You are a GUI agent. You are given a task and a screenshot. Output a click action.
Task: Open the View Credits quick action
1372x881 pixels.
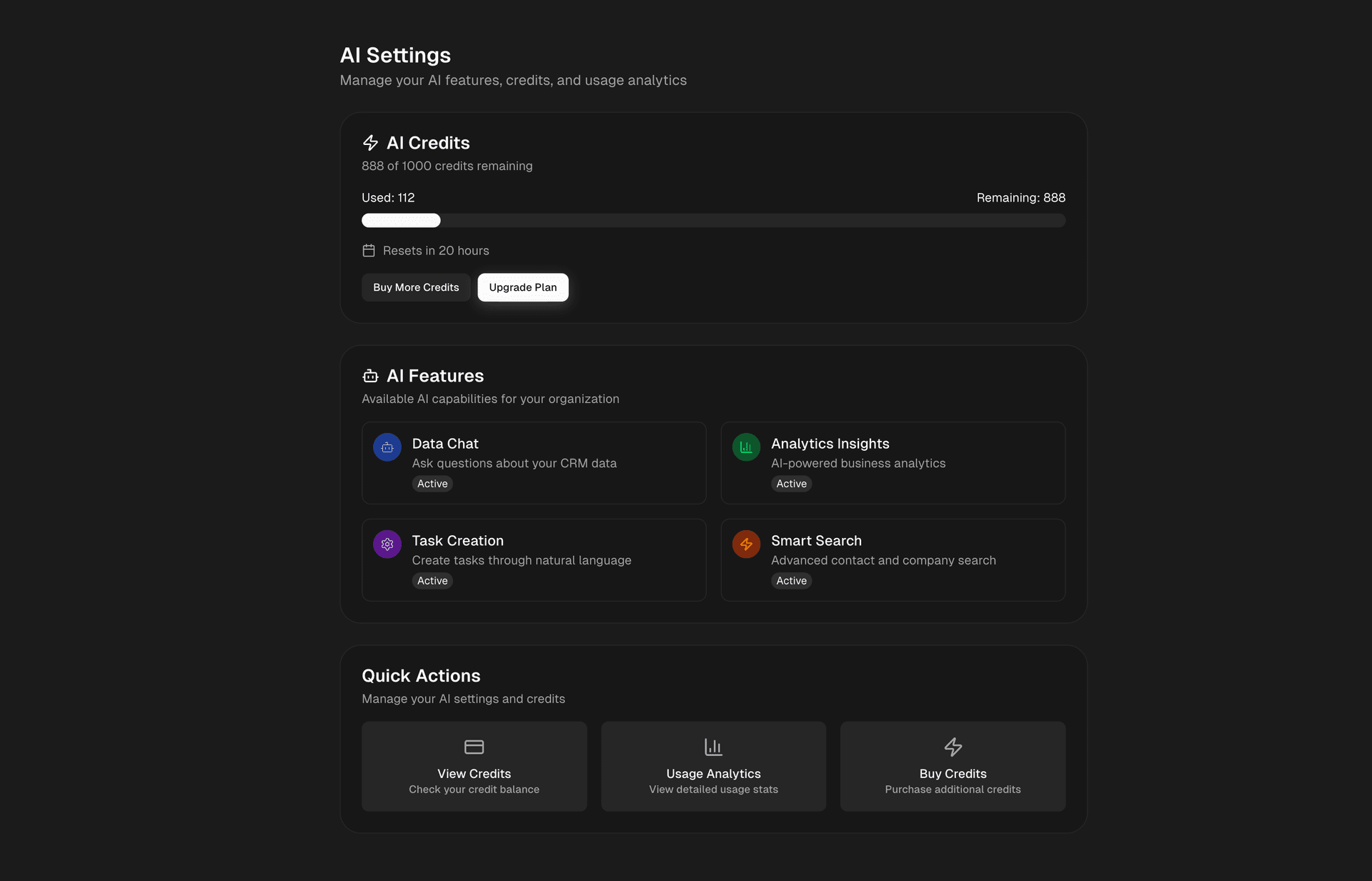pos(474,766)
